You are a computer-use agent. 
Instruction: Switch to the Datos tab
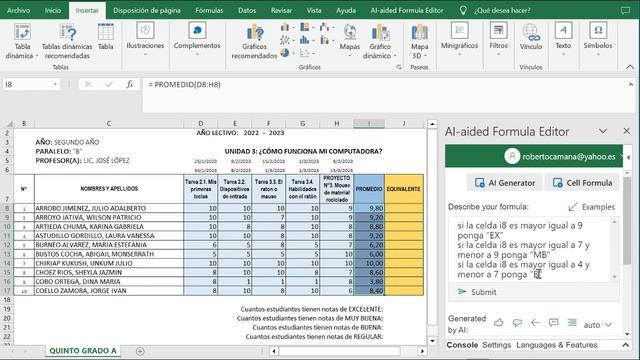coord(247,10)
